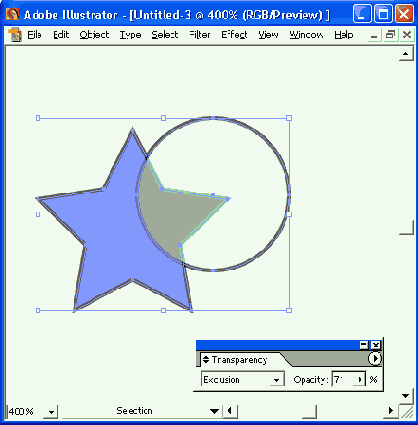Click the top-center bounding box handle
This screenshot has width=418, height=425.
click(x=163, y=118)
